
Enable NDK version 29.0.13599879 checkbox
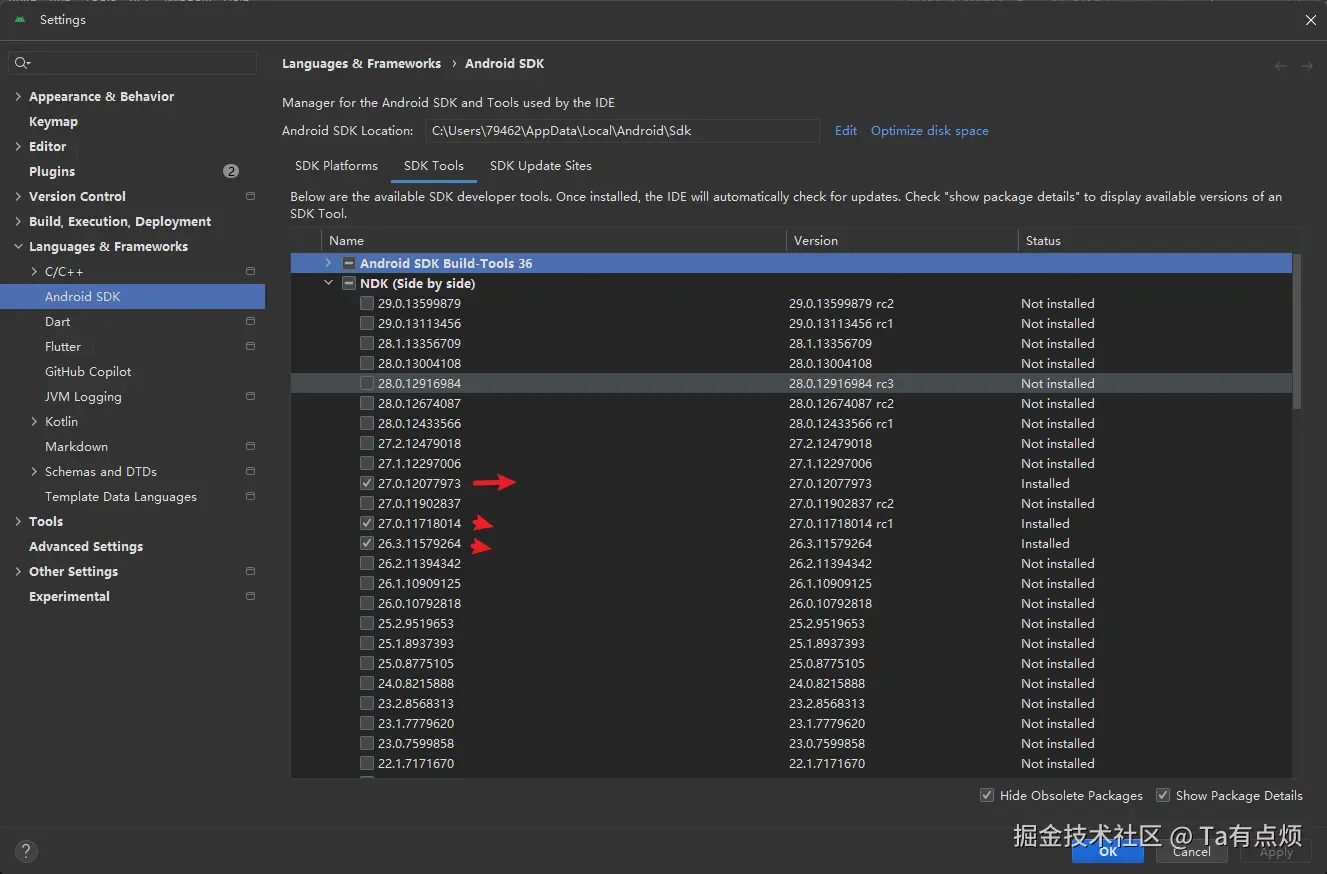[366, 303]
